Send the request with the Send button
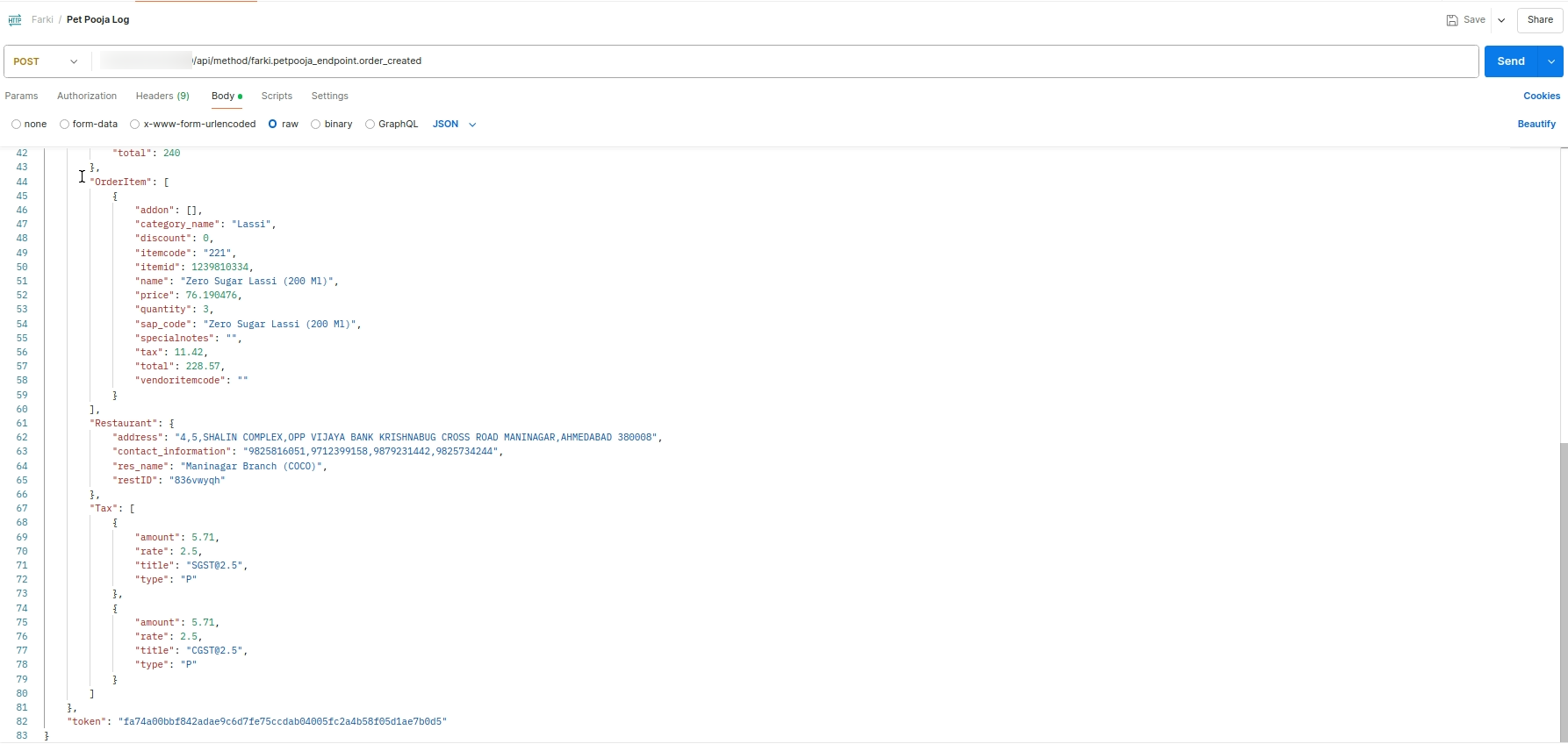The height and width of the screenshot is (744, 1568). tap(1511, 61)
